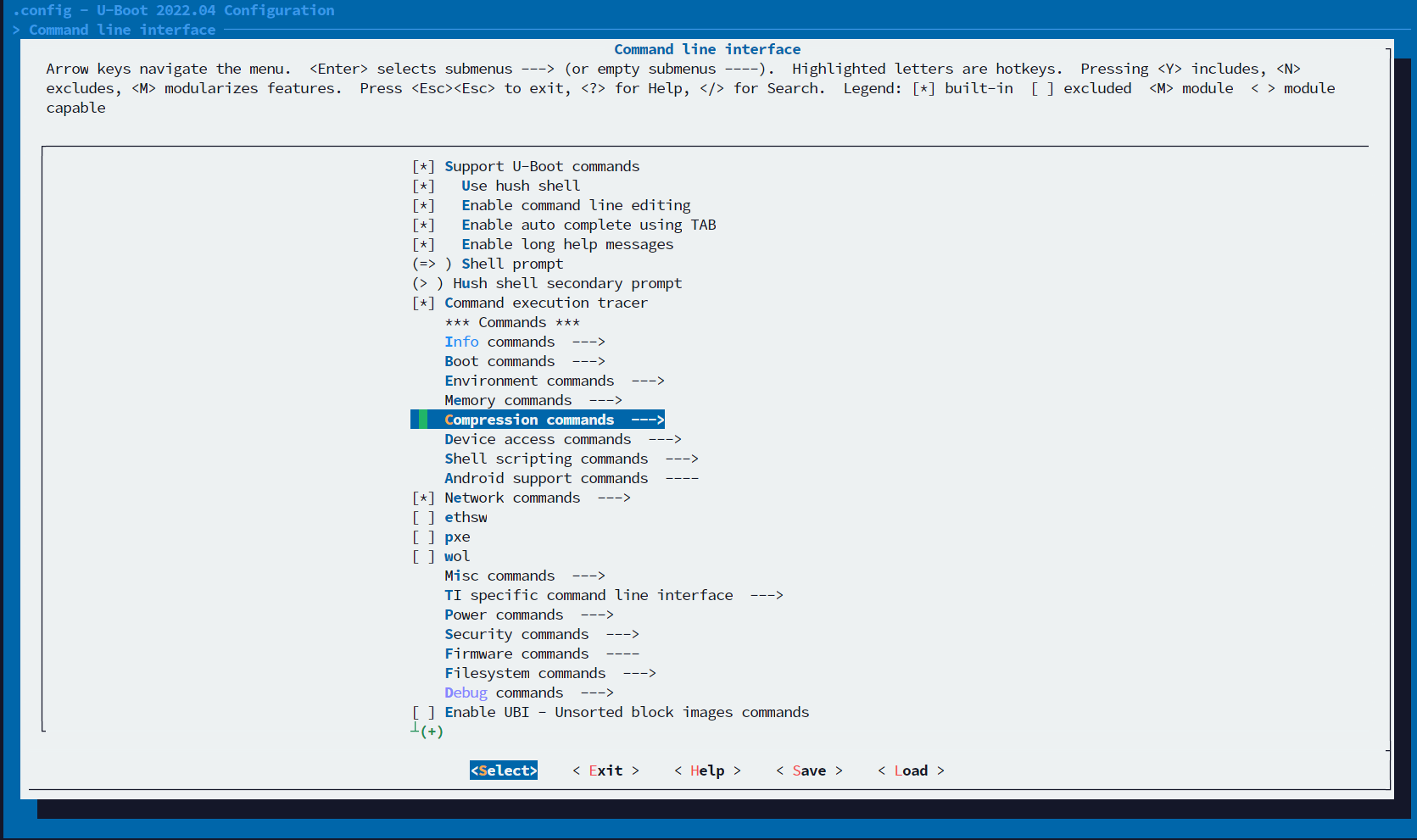Open TI specific command line interface submenu
This screenshot has height=840, width=1417.
click(614, 595)
